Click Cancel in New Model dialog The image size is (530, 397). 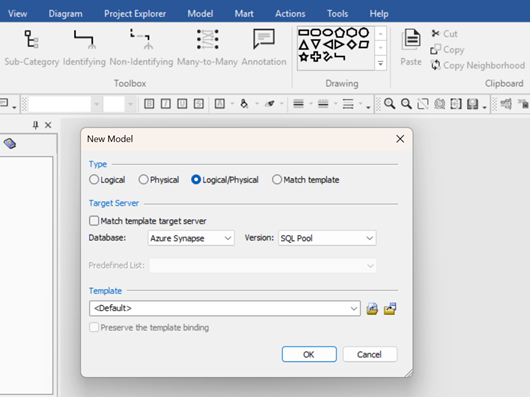tap(370, 354)
